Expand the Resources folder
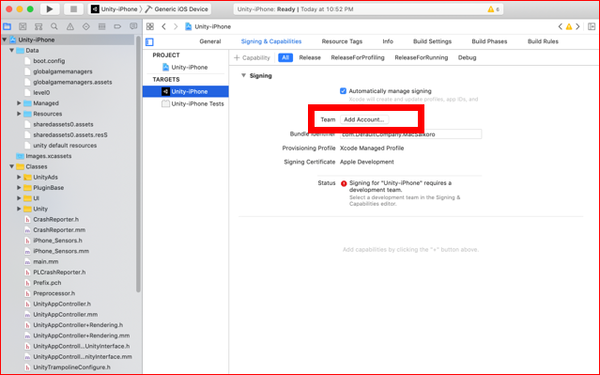The width and height of the screenshot is (600, 375). (19, 114)
